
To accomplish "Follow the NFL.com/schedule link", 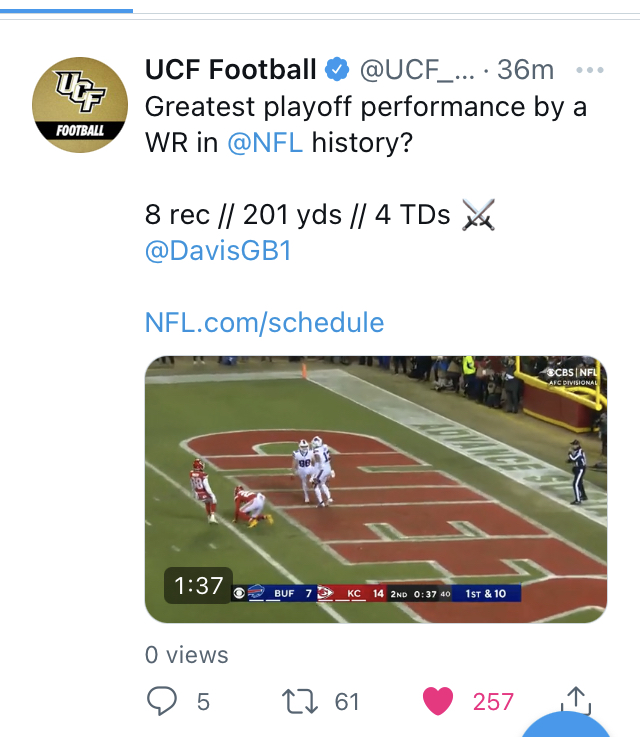I will pyautogui.click(x=265, y=322).
